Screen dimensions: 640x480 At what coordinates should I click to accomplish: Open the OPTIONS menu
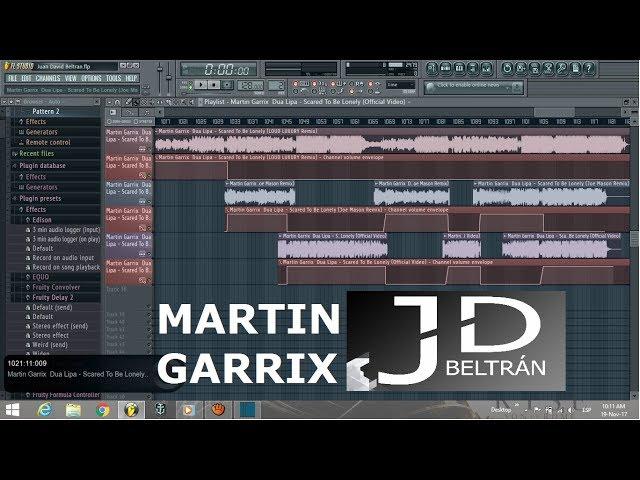click(91, 78)
